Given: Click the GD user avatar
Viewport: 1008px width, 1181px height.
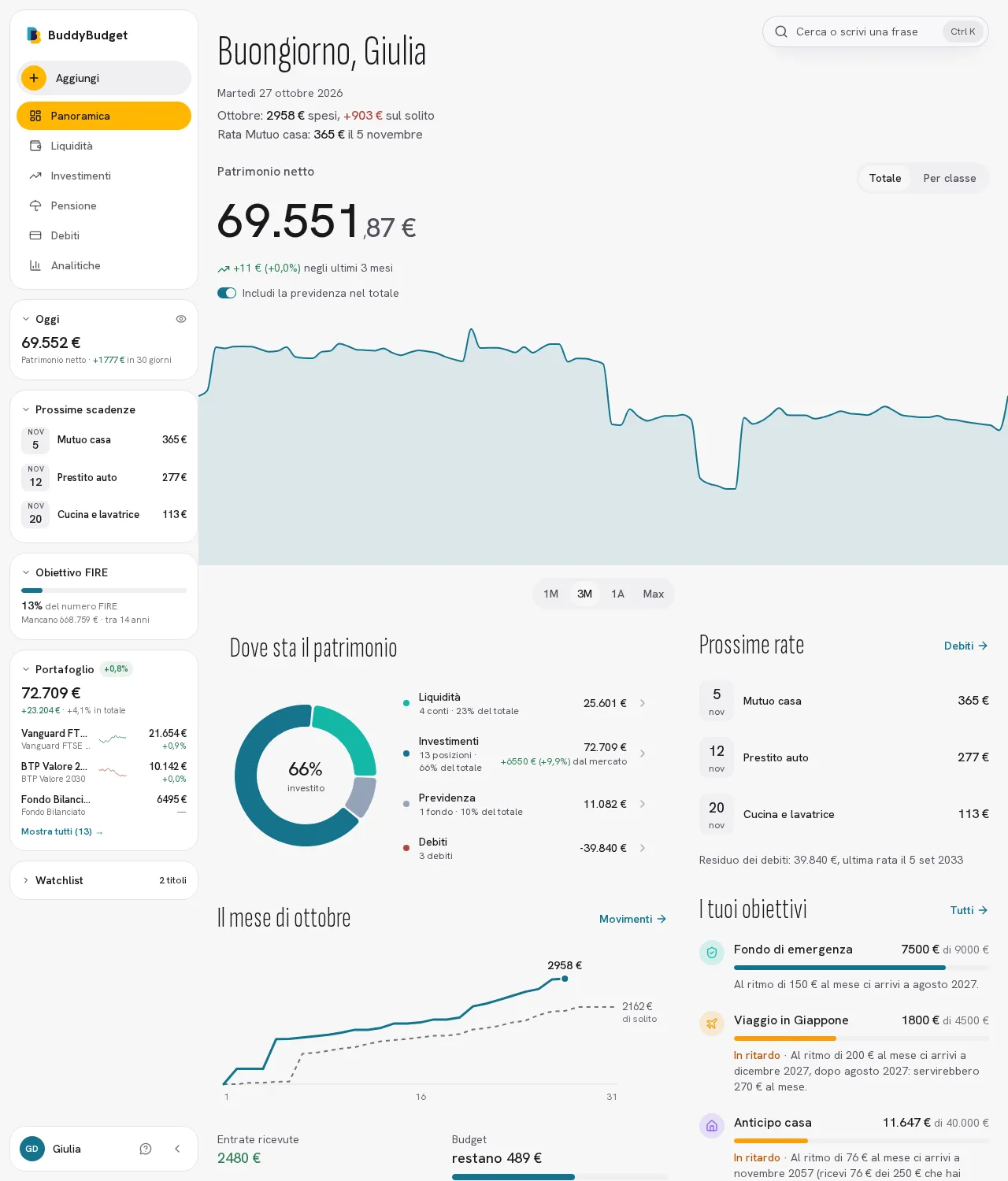Looking at the screenshot, I should coord(32,1149).
